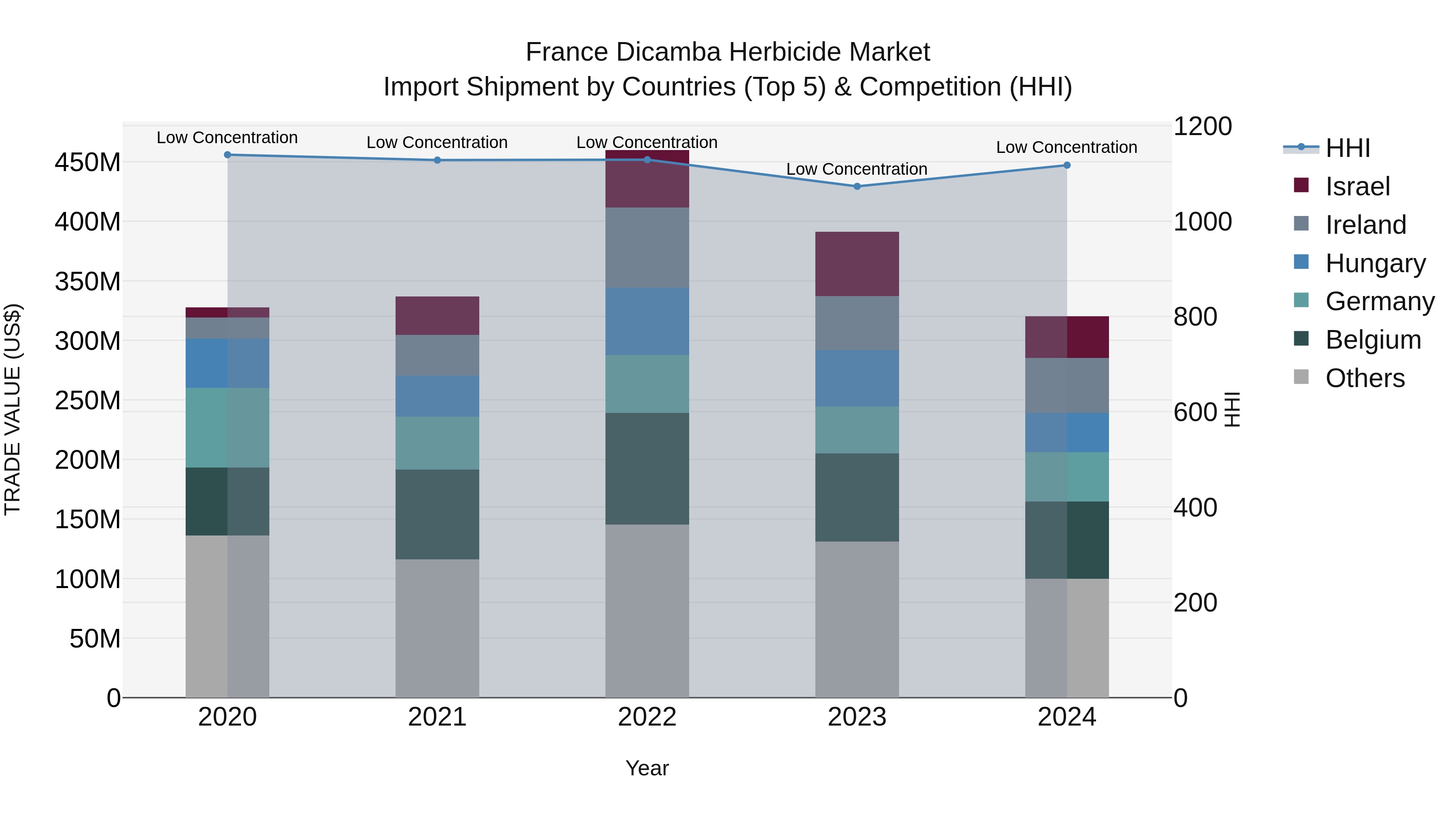Click the rotated HHI right axis title
The image size is (1456, 819).
(1232, 410)
